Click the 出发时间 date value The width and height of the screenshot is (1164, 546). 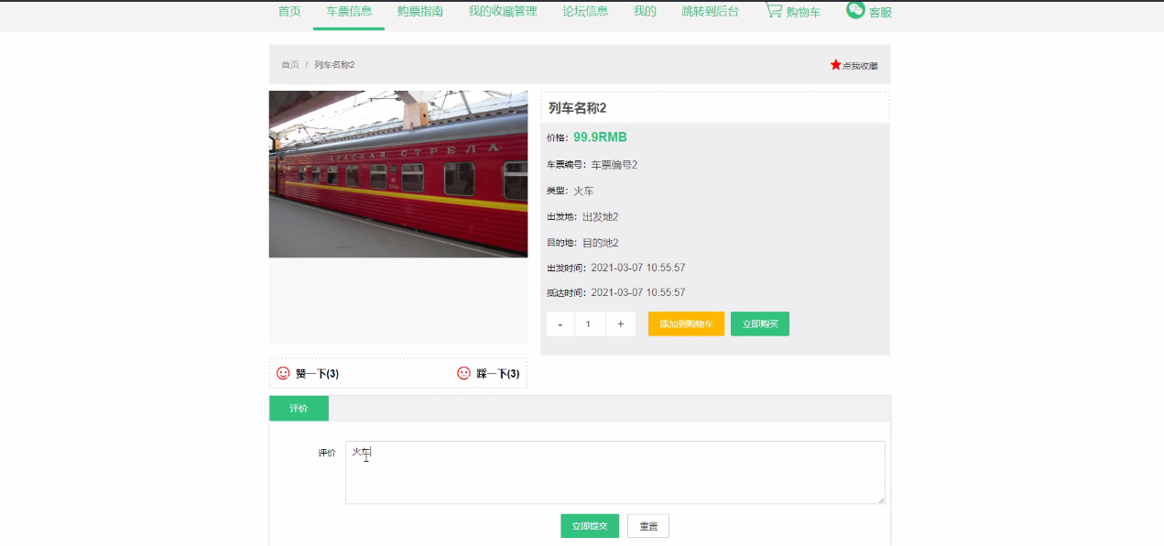click(x=638, y=267)
